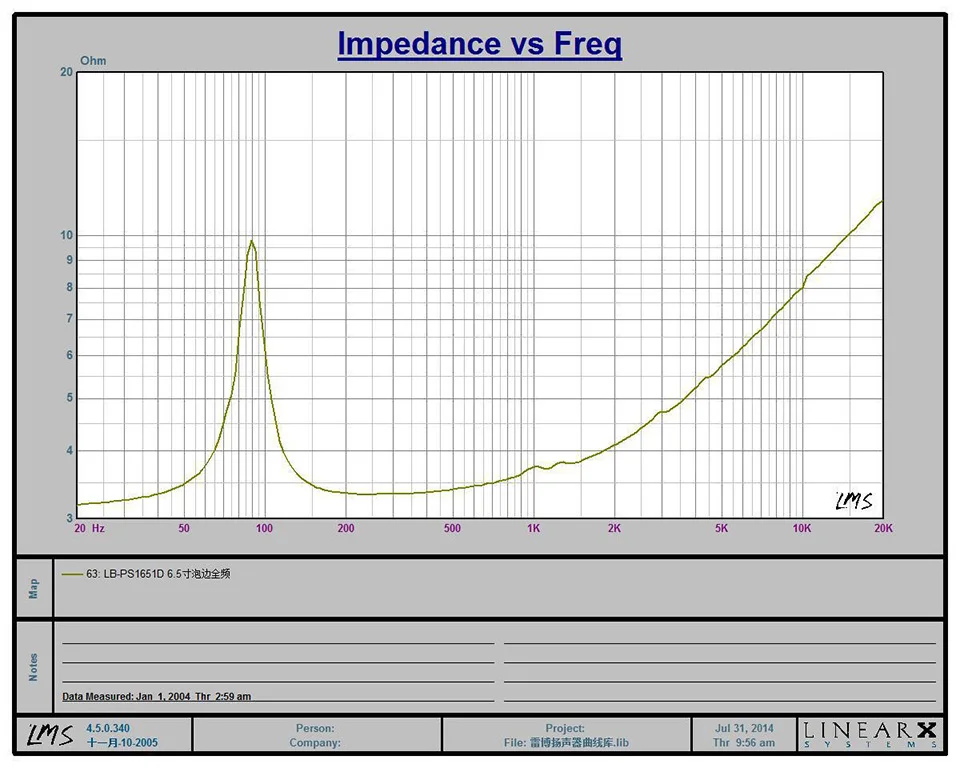Click the 'File:' library name text

click(x=566, y=743)
